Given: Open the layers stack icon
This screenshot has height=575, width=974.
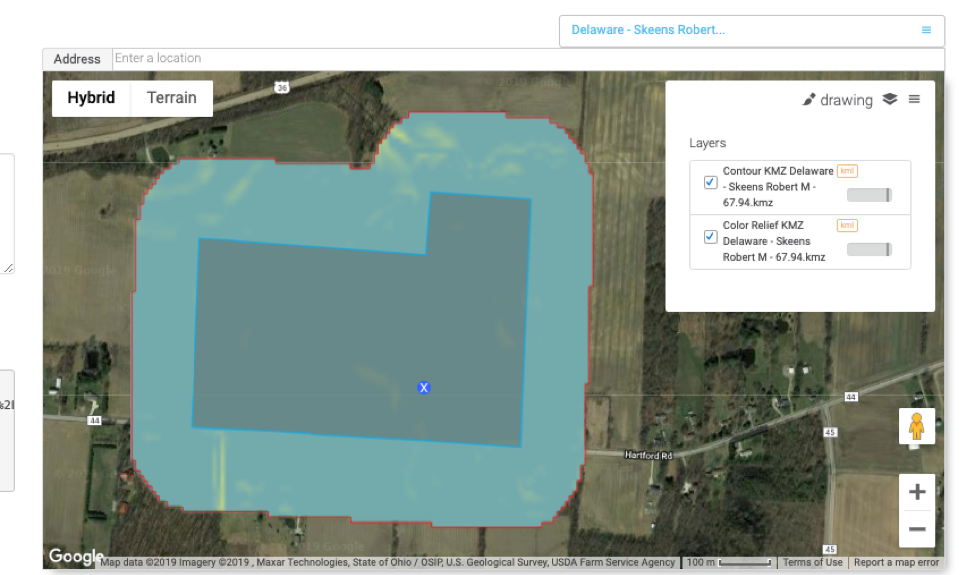Looking at the screenshot, I should tap(890, 100).
